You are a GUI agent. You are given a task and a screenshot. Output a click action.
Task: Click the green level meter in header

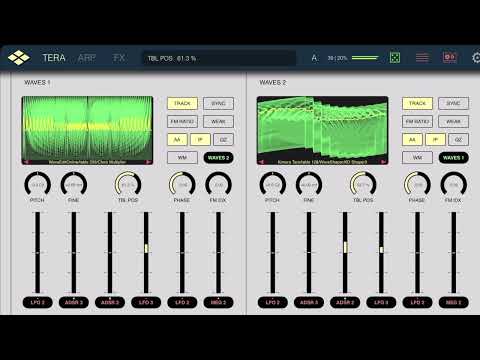tap(365, 58)
